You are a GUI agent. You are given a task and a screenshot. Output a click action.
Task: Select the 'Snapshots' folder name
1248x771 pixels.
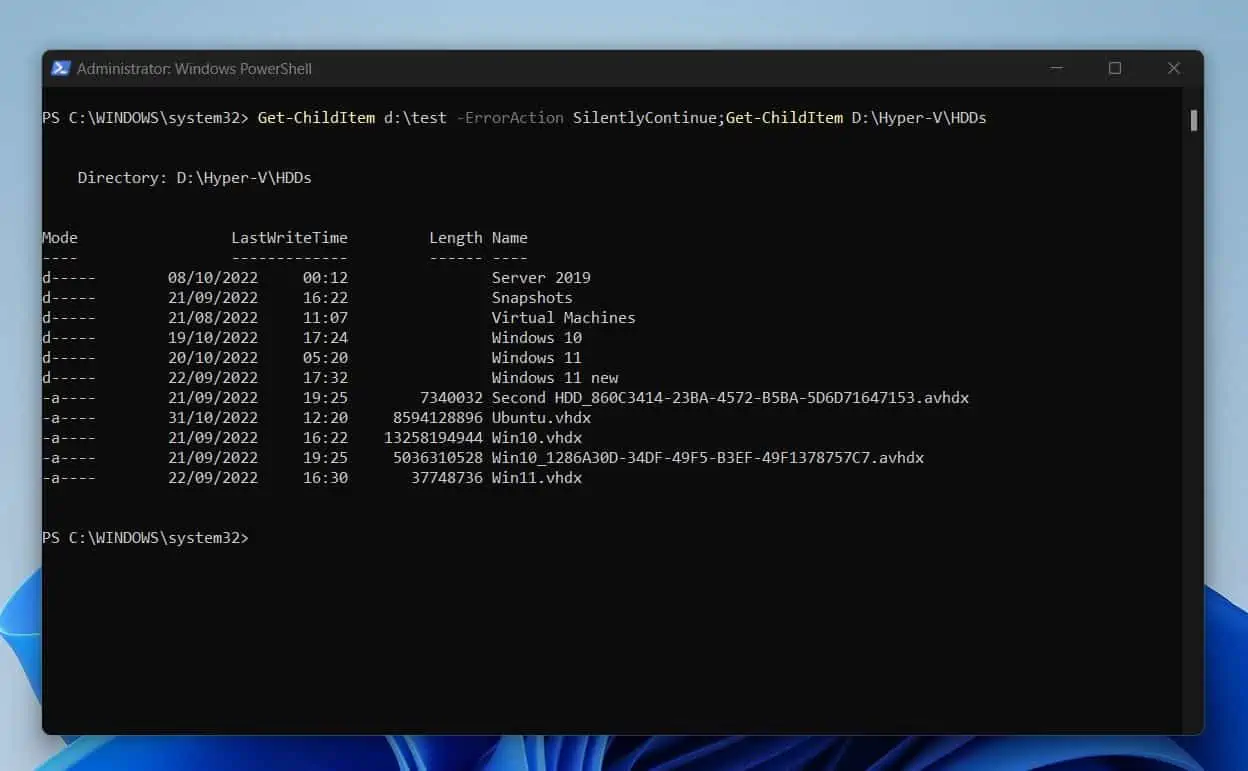(x=532, y=298)
